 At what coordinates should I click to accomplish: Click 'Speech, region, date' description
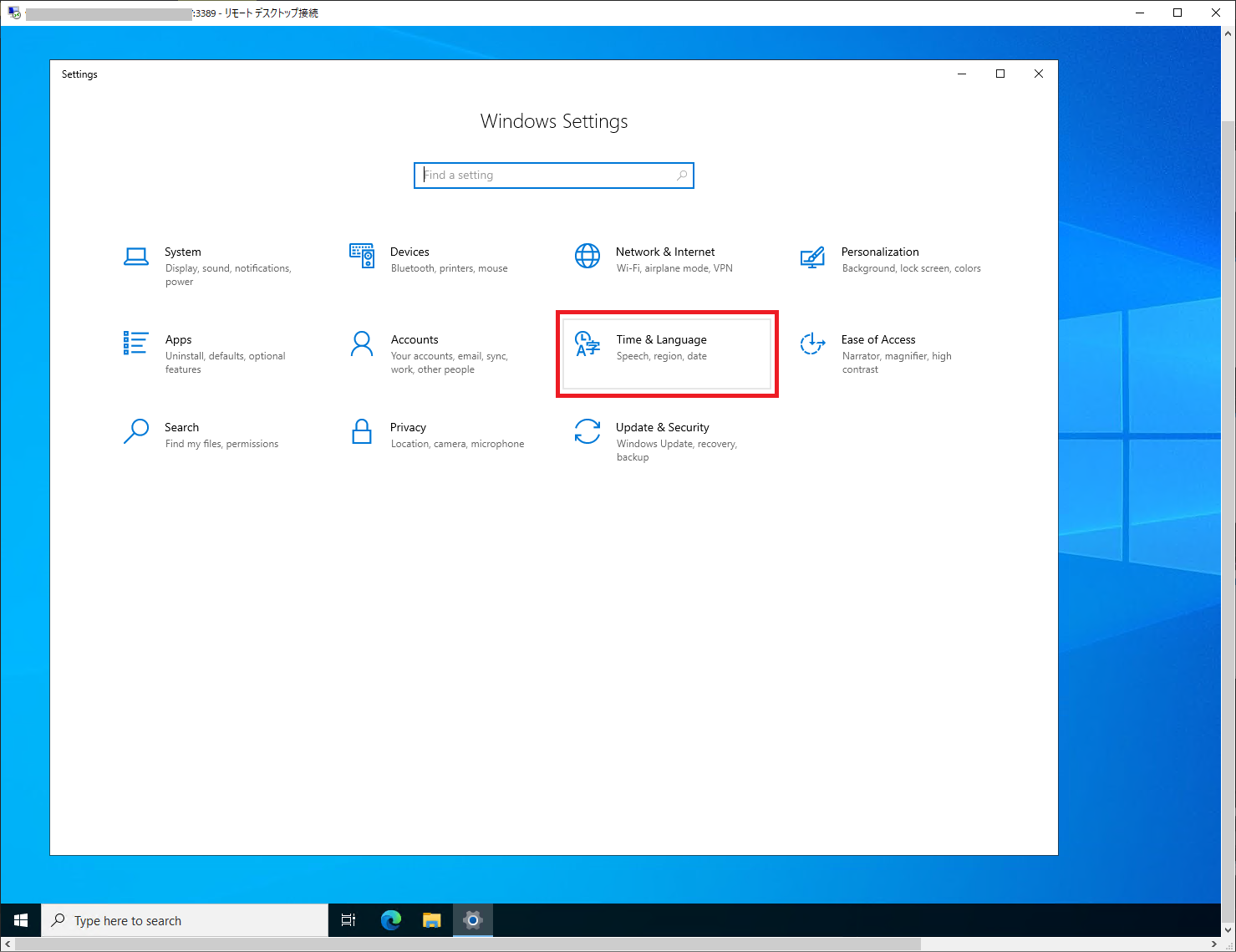(x=662, y=356)
